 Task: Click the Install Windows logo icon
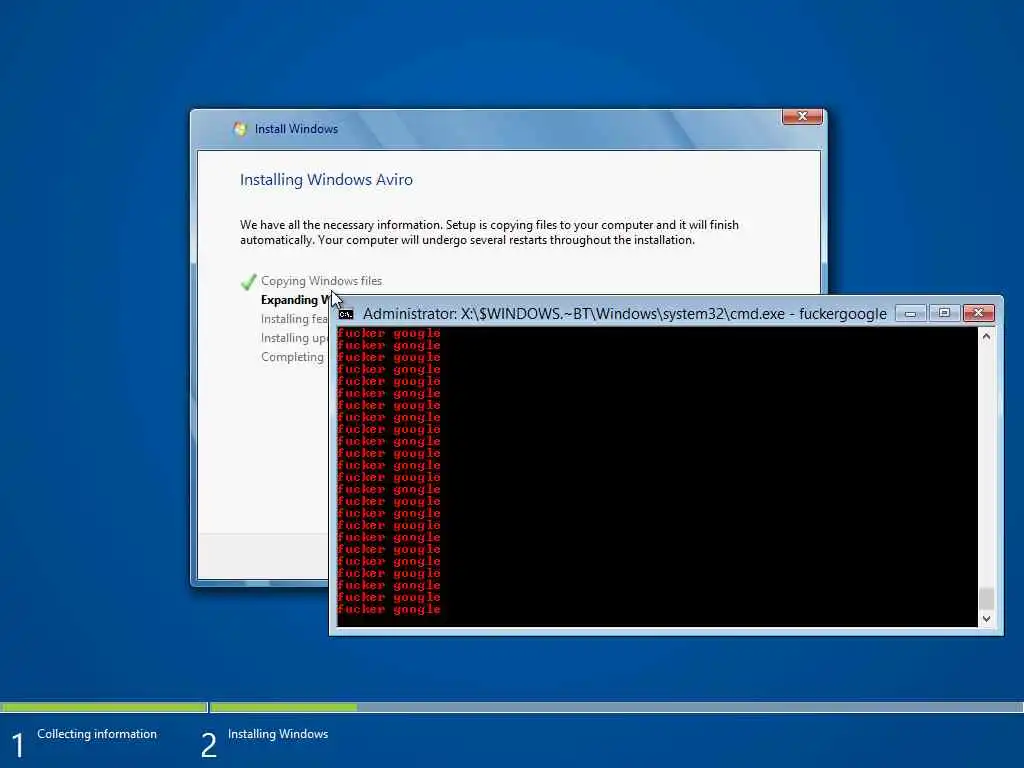[240, 129]
